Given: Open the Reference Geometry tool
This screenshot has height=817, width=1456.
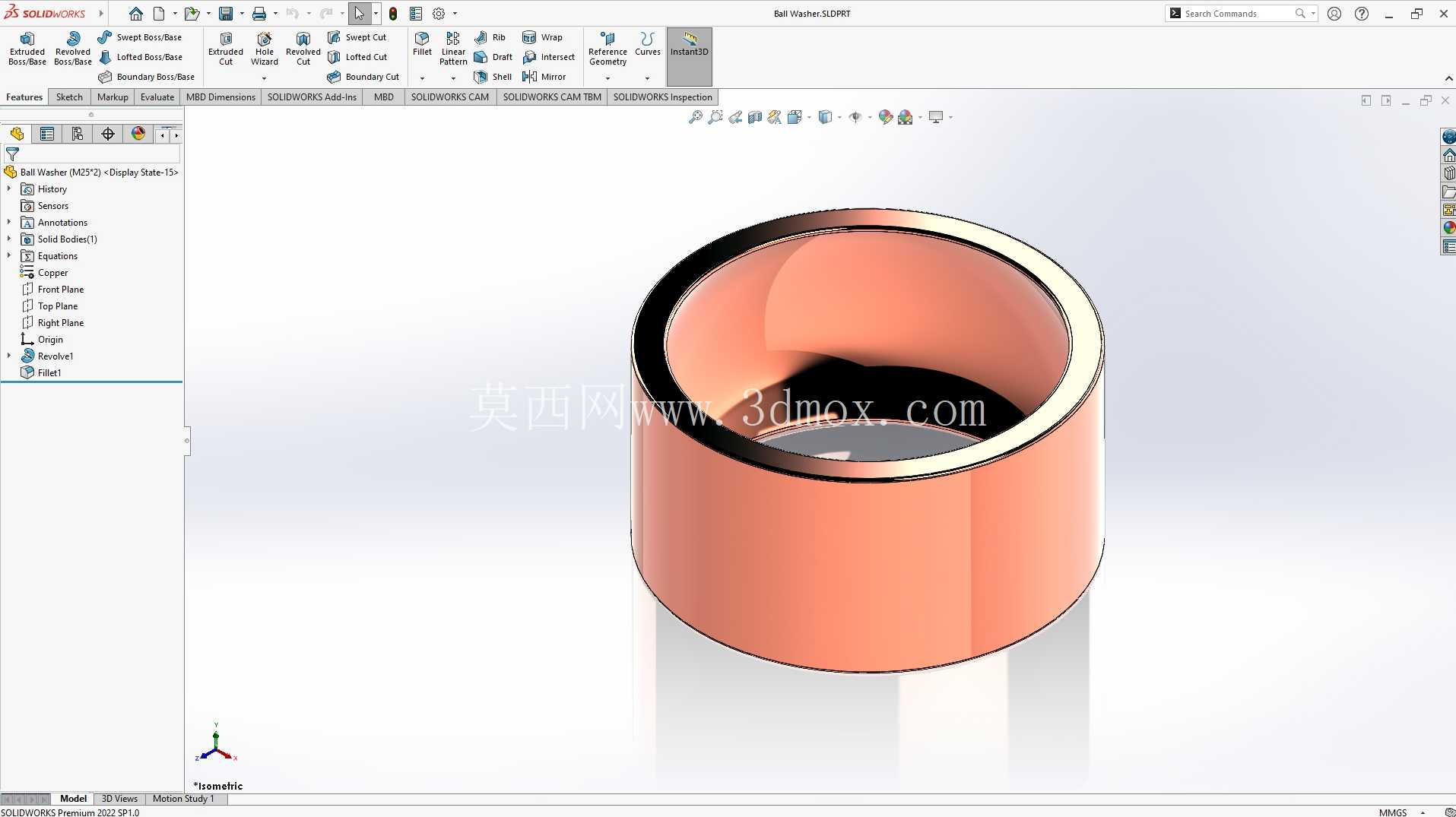Looking at the screenshot, I should pyautogui.click(x=607, y=49).
